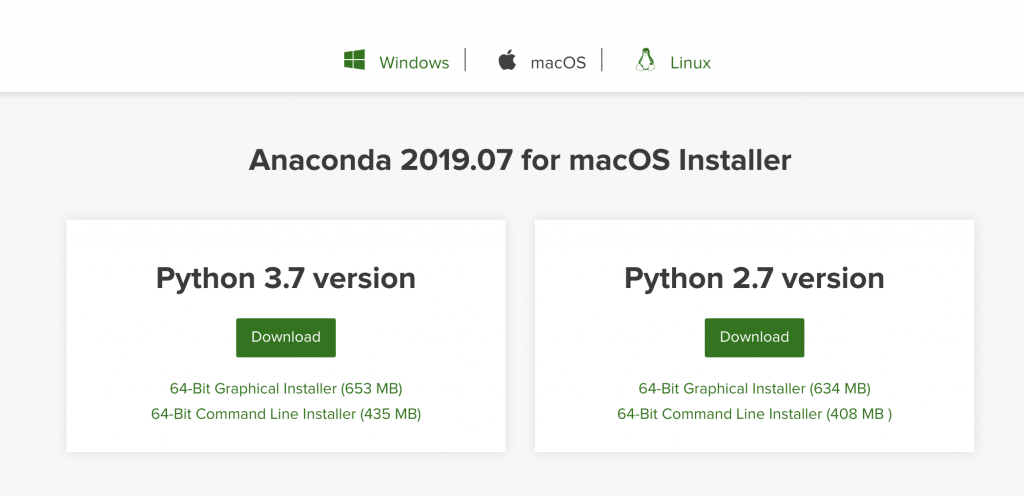Click the Apple logo icon
Viewport: 1024px width, 496px height.
508,61
